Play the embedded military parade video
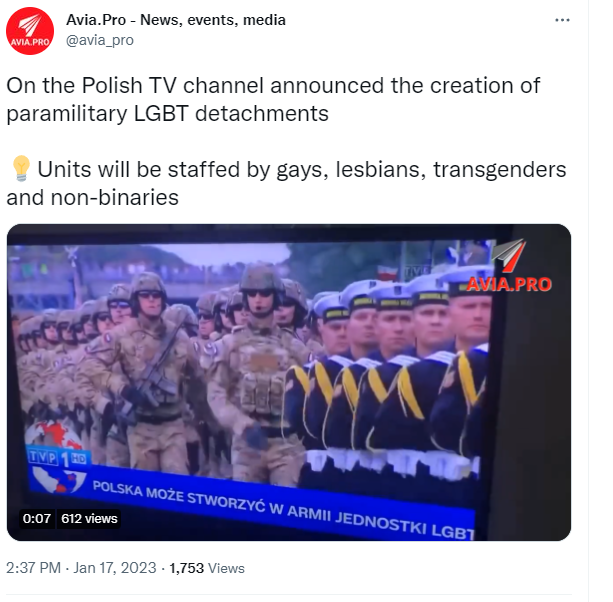 [289, 382]
